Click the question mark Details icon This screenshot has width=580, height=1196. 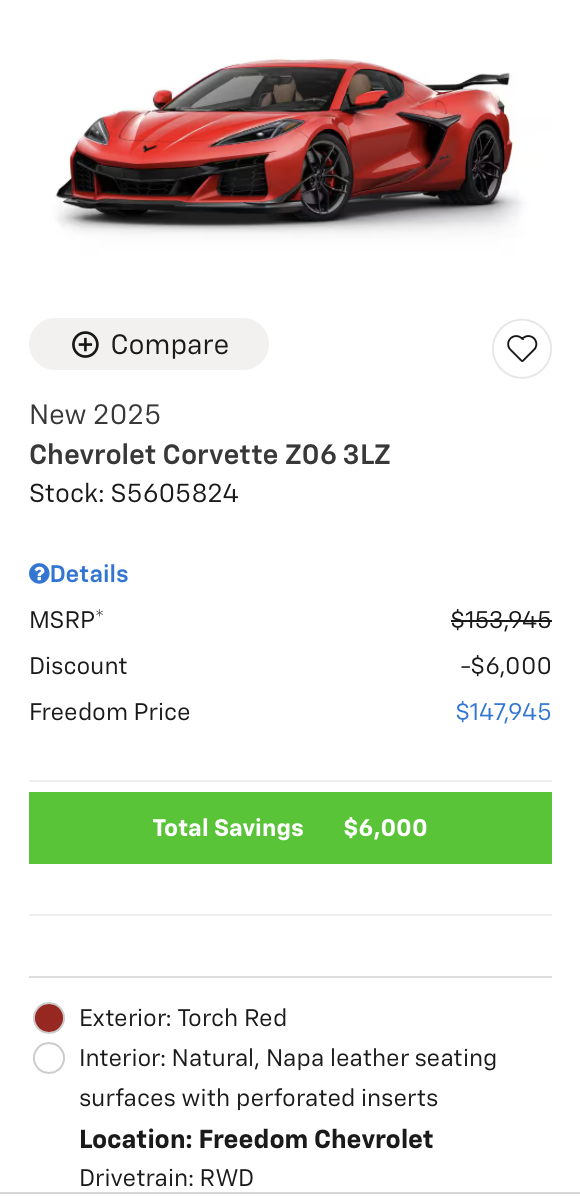(39, 574)
